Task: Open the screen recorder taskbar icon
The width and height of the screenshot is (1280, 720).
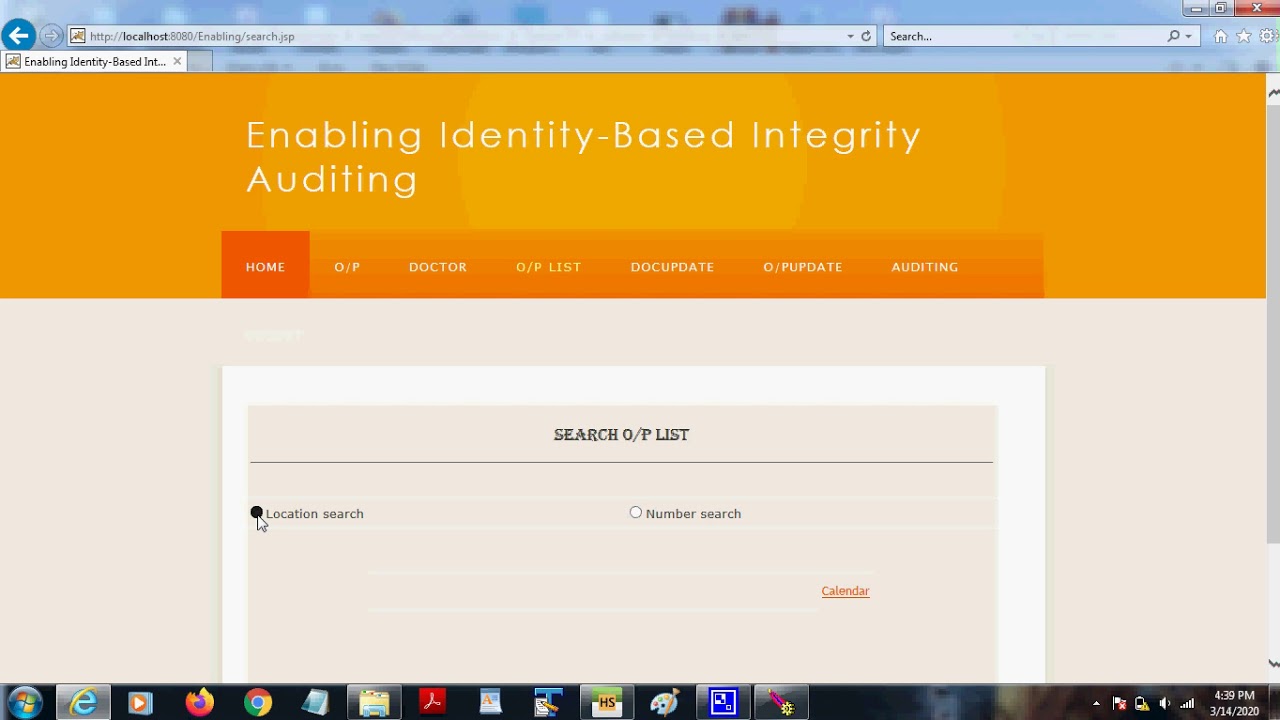Action: tap(780, 703)
